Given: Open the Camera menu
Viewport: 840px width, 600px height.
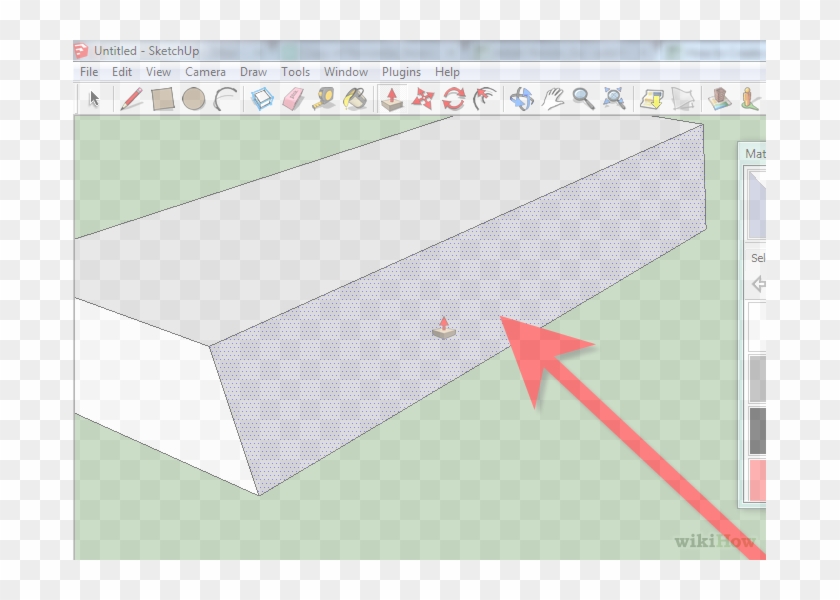Looking at the screenshot, I should click(x=205, y=72).
